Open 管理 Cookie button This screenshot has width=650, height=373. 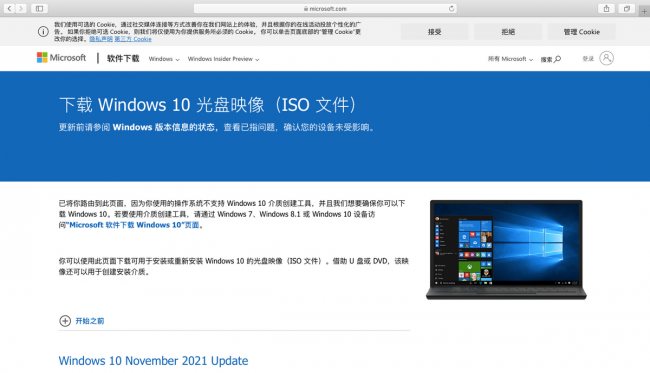pos(582,32)
